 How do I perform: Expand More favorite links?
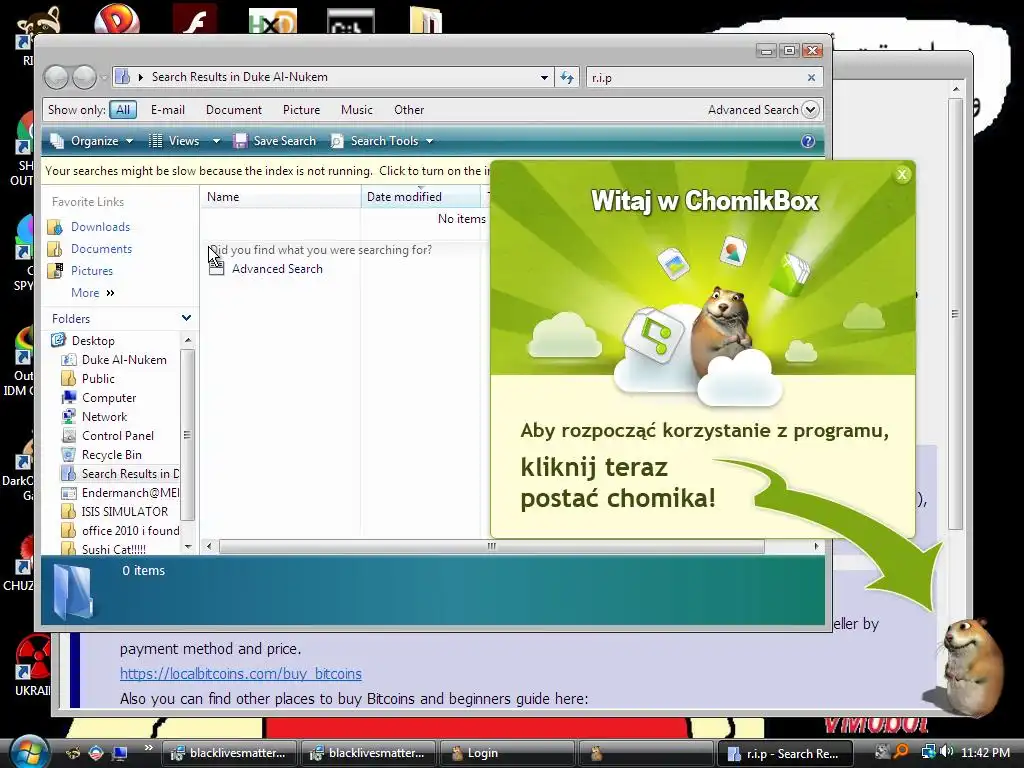click(93, 293)
